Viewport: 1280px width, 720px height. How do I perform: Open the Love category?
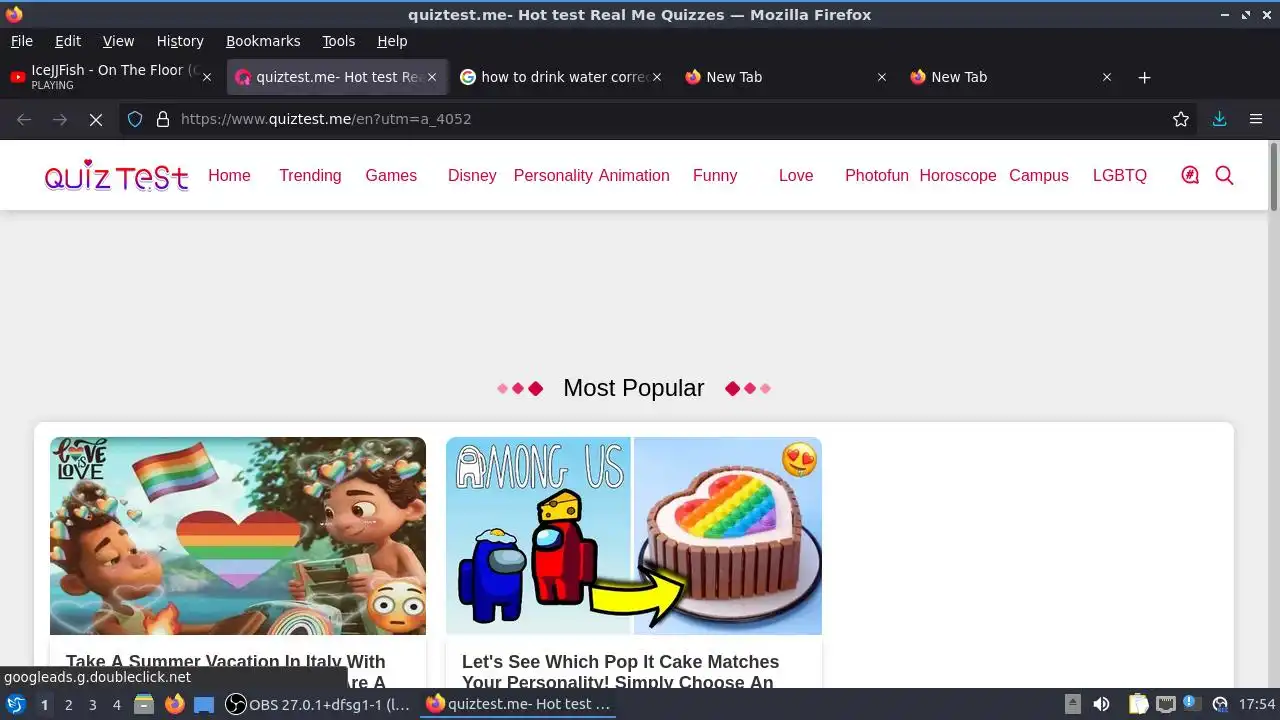(x=796, y=175)
